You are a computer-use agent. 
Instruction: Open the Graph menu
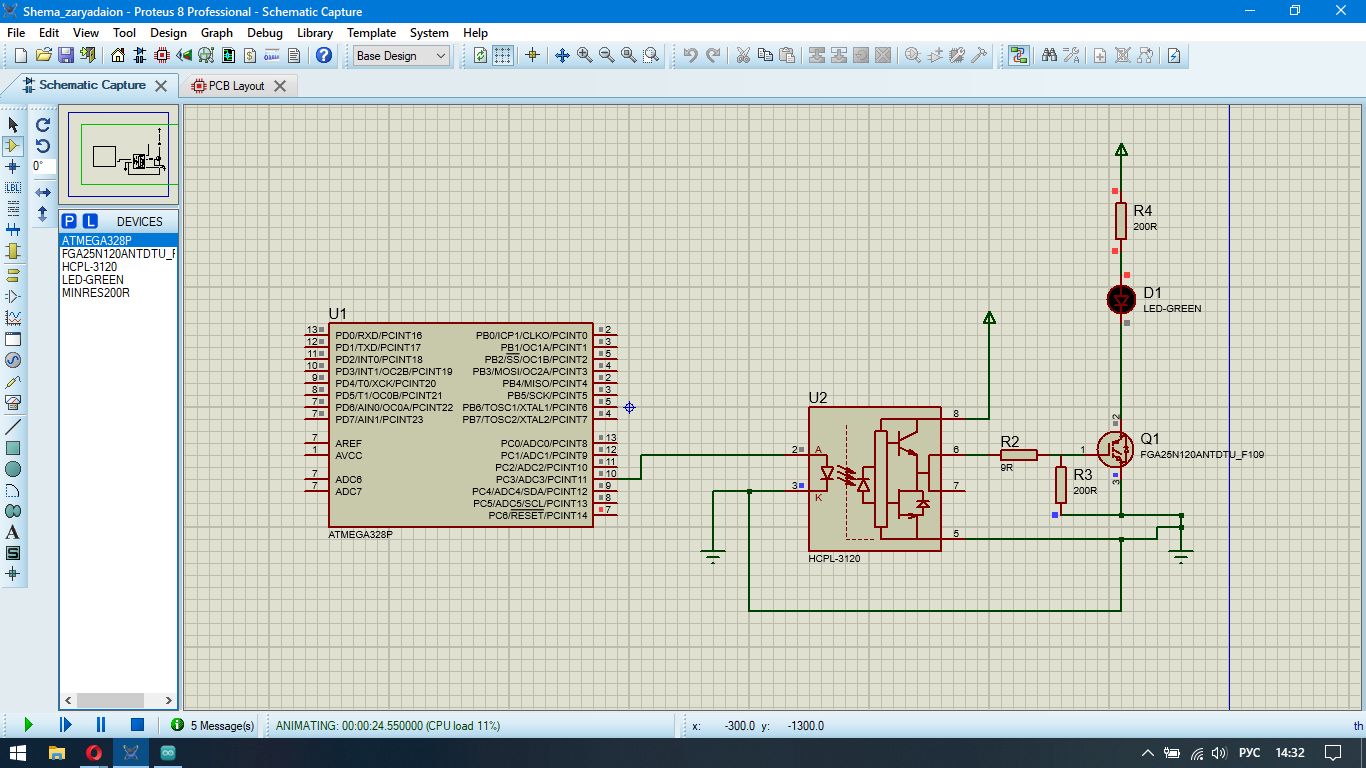point(217,33)
